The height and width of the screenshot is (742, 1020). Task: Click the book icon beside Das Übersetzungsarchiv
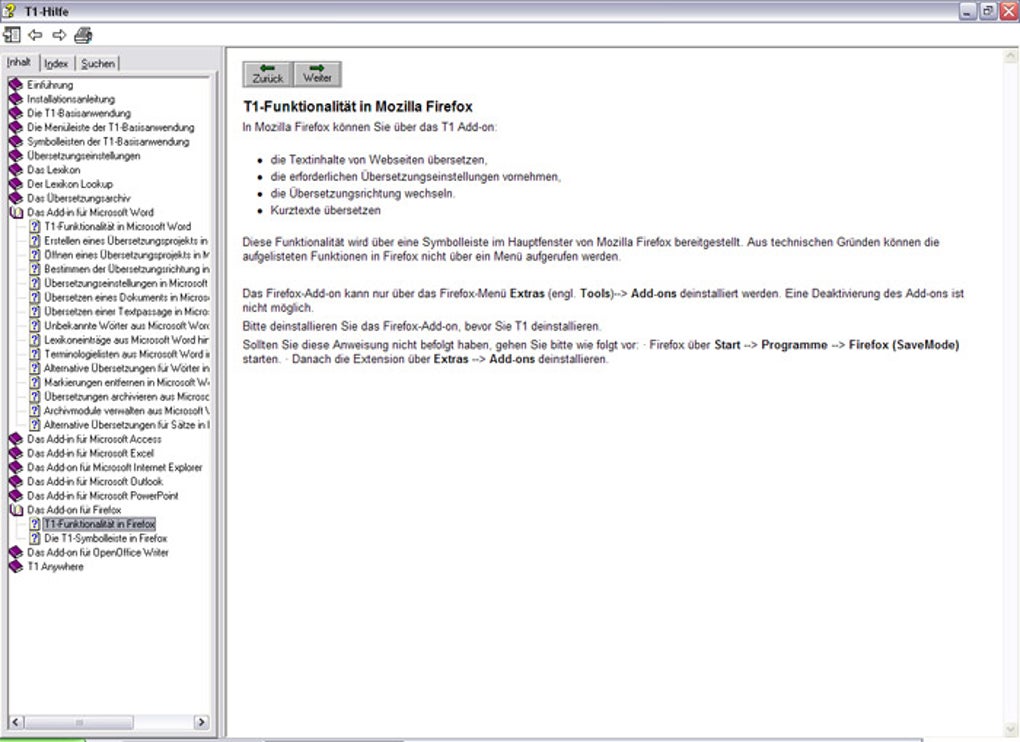tap(16, 198)
